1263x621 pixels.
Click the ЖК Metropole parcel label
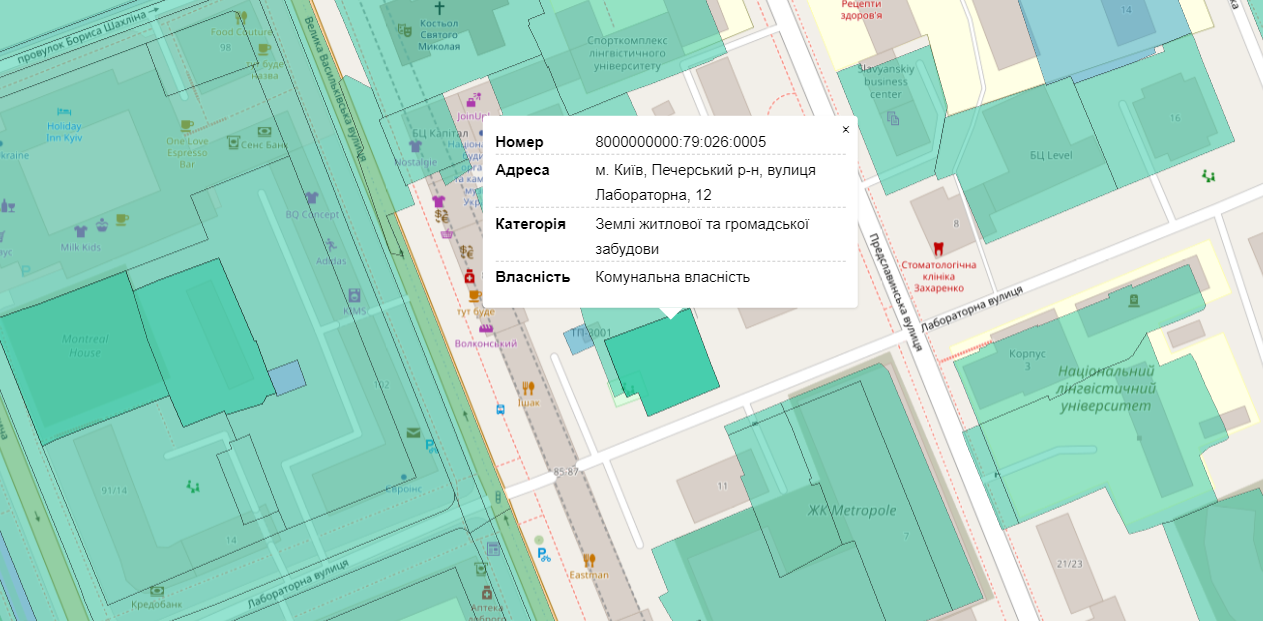852,510
